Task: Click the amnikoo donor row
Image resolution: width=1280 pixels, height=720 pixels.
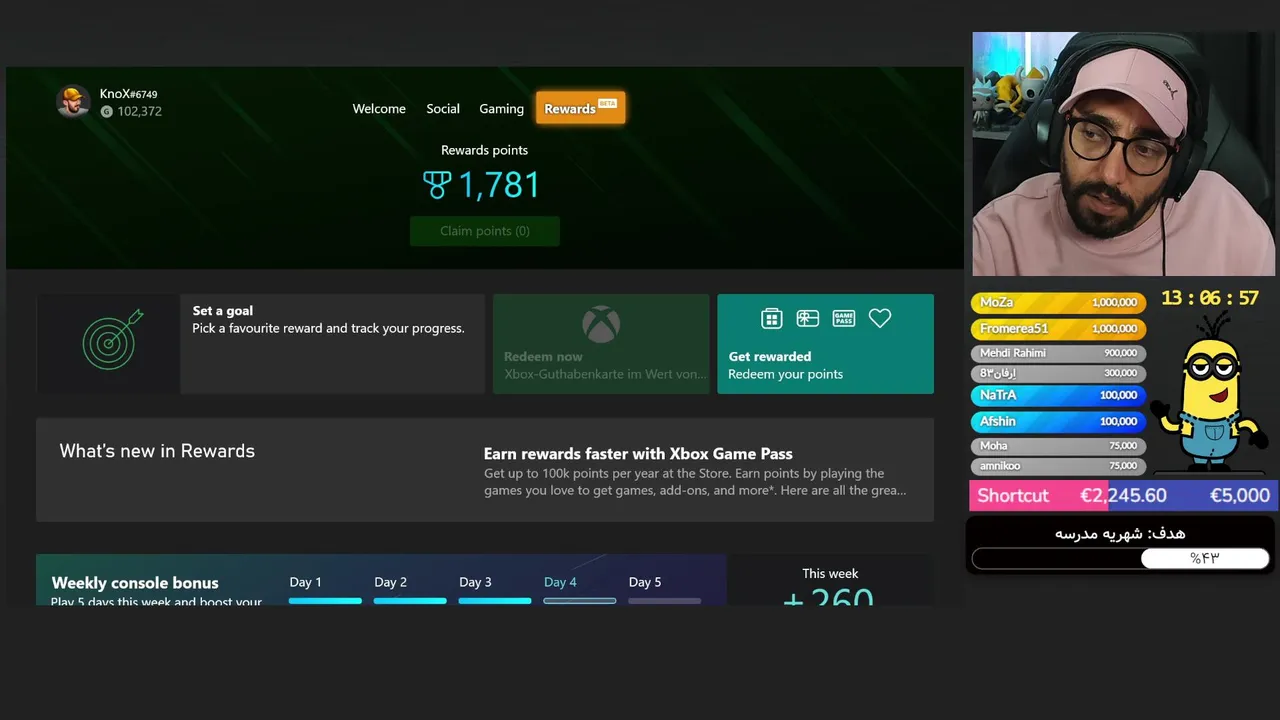Action: (1058, 466)
